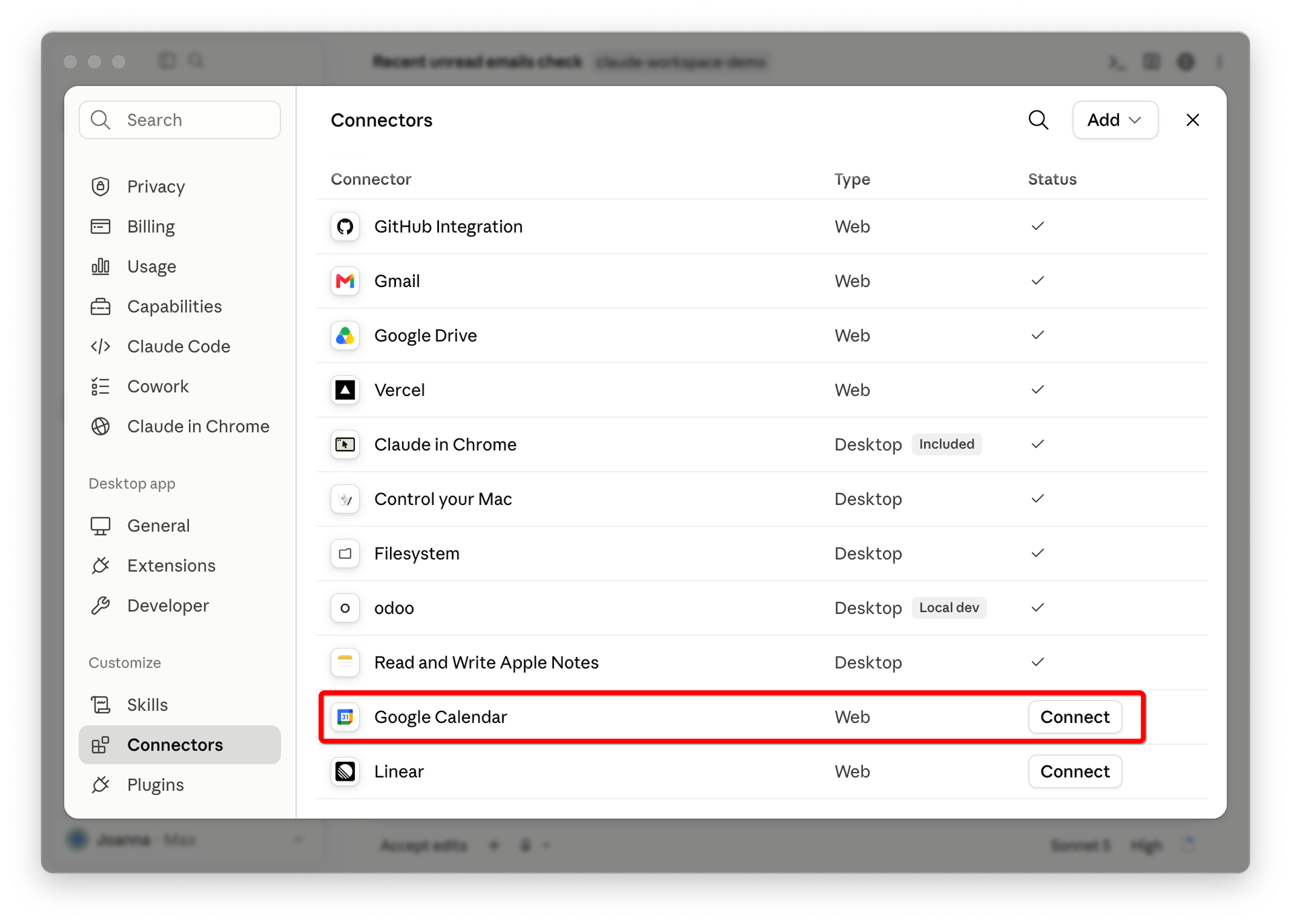Click the Type column header
Image resolution: width=1291 pixels, height=924 pixels.
852,180
